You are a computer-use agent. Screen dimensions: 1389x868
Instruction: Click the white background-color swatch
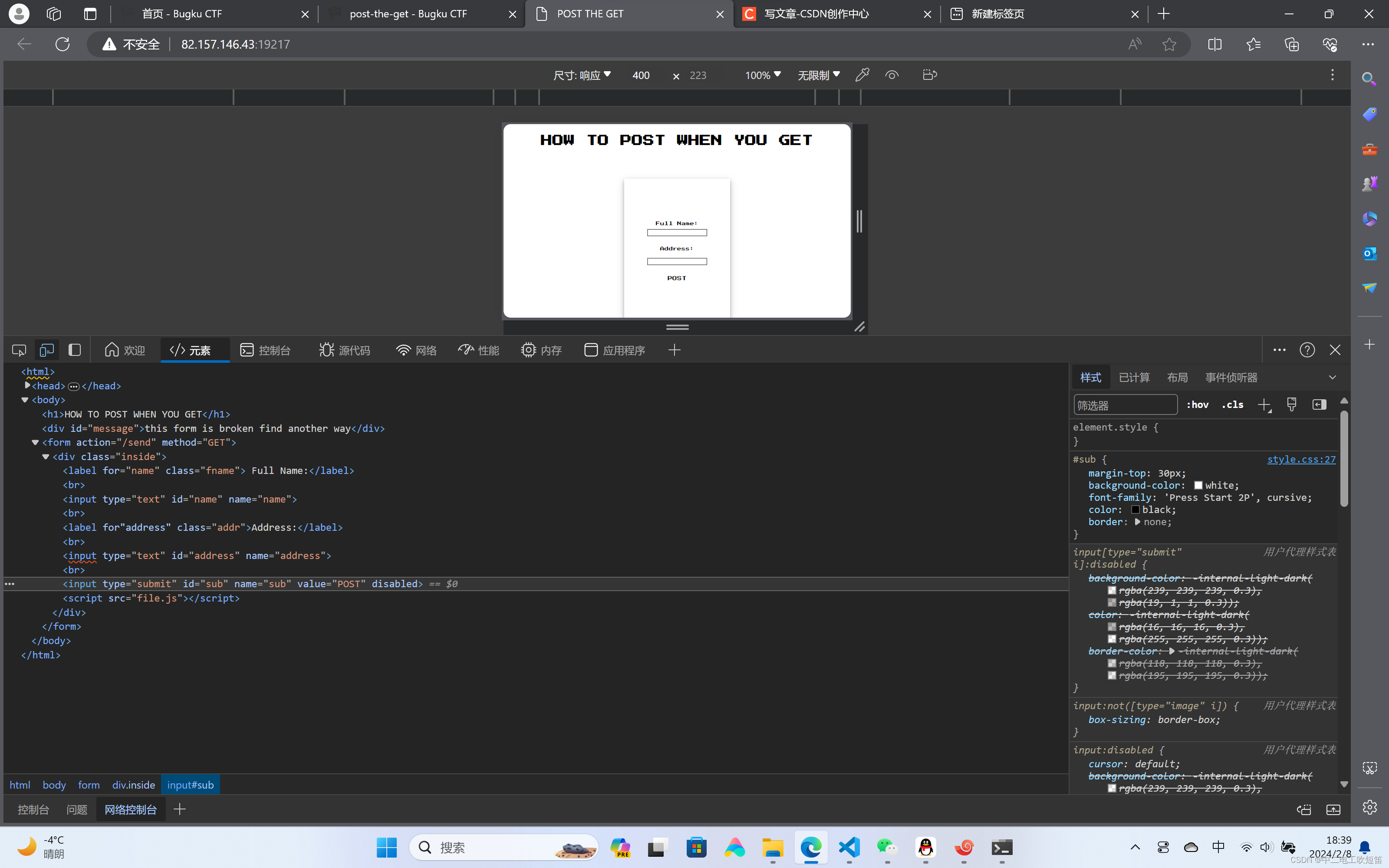tap(1199, 485)
